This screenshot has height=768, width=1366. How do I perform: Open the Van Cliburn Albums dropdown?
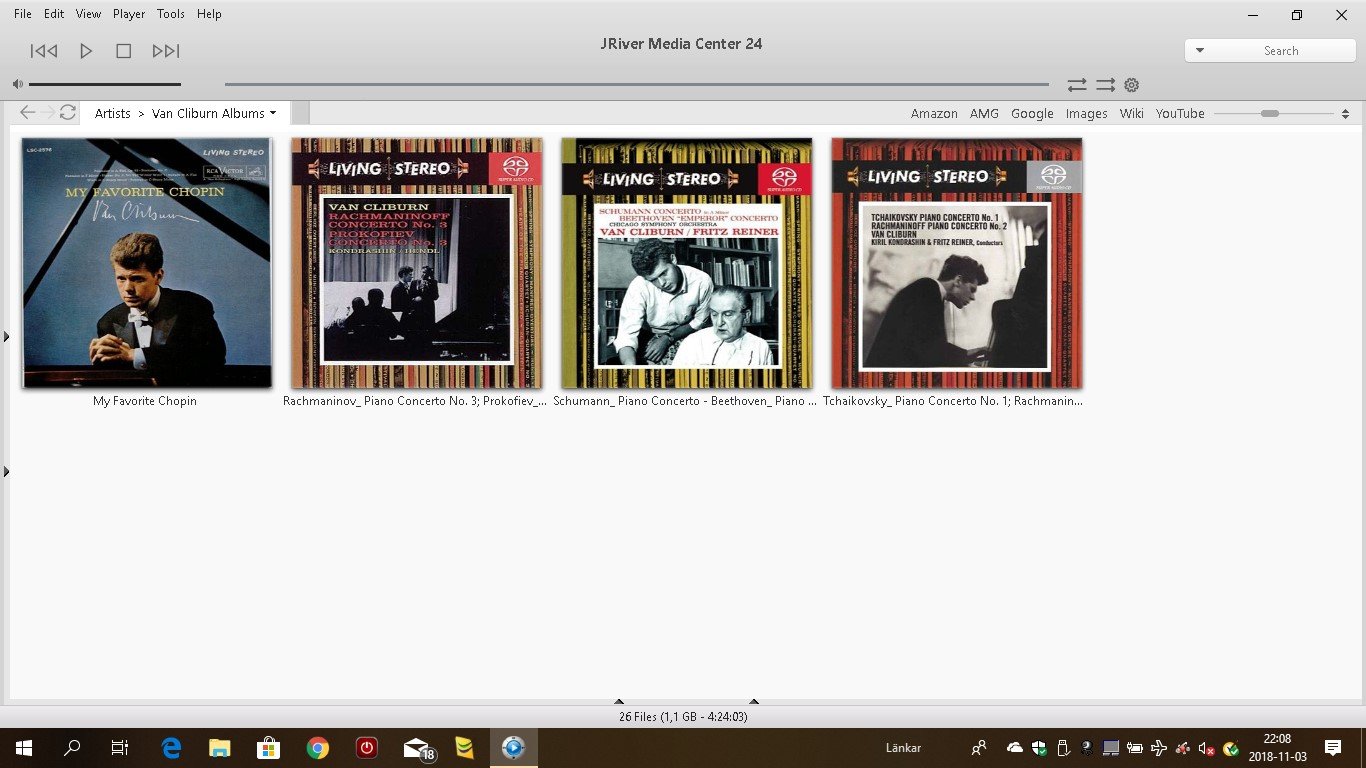point(214,113)
